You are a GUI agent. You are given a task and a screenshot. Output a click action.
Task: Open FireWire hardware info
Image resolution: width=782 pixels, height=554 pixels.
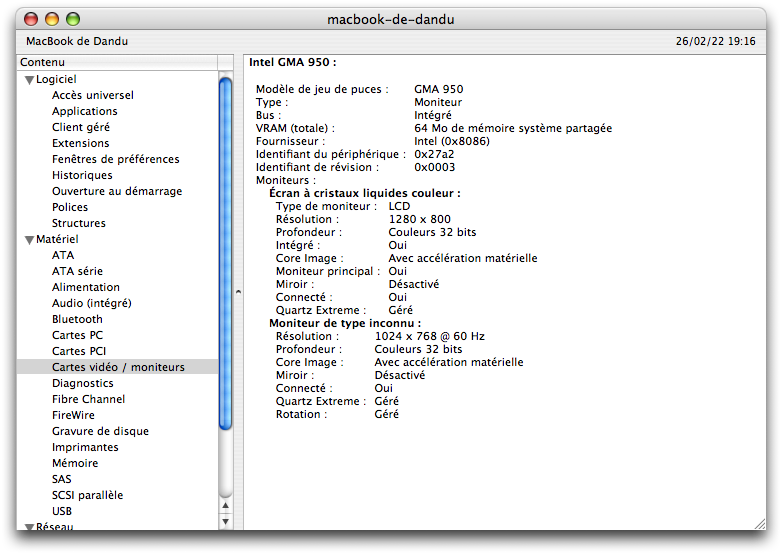point(73,415)
